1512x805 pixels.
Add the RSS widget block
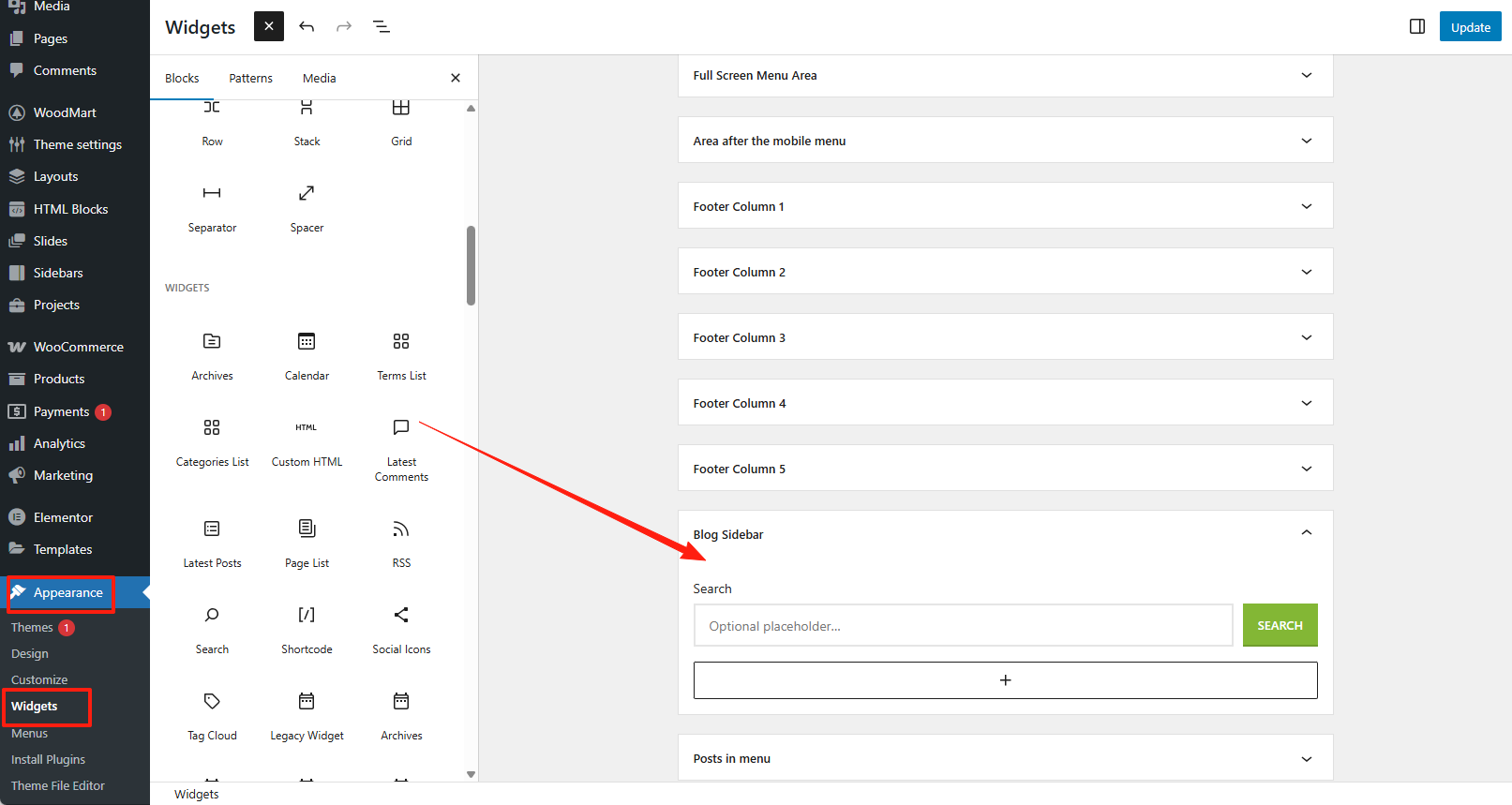401,542
